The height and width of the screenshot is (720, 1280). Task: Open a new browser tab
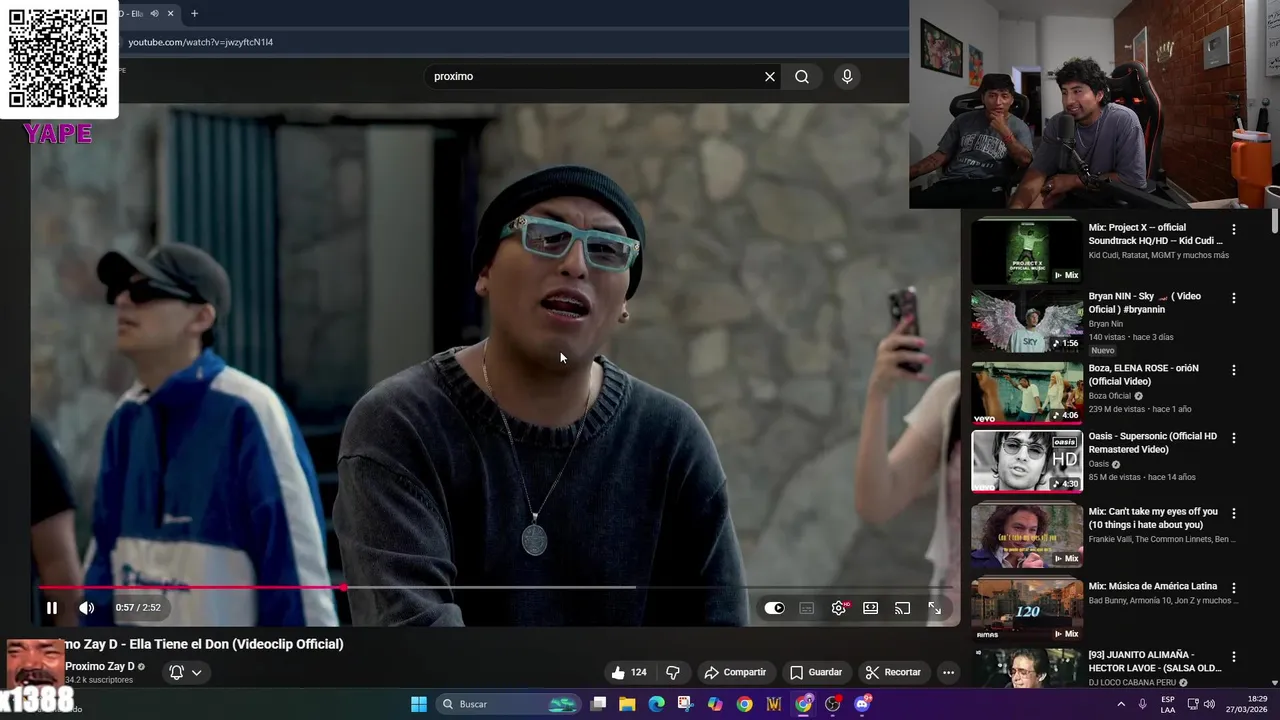[x=194, y=13]
